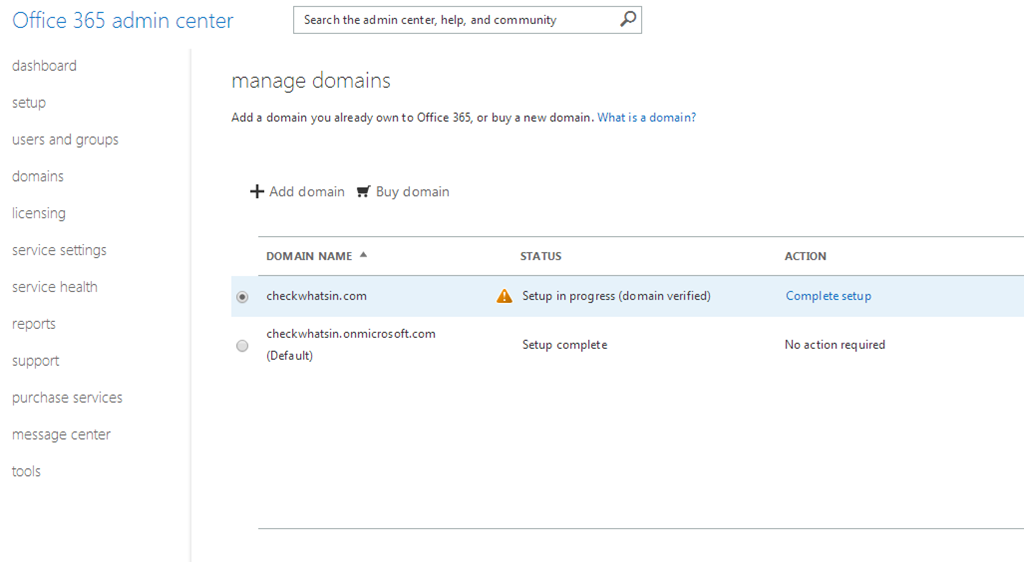1024x562 pixels.
Task: Click the Complete setup link
Action: click(828, 296)
